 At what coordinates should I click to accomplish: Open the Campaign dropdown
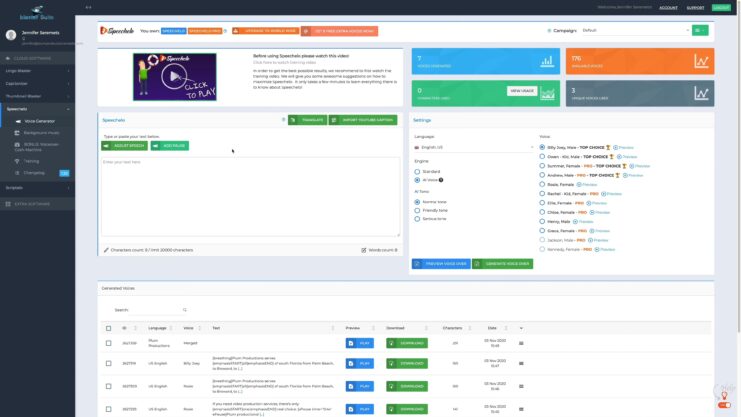pos(636,30)
